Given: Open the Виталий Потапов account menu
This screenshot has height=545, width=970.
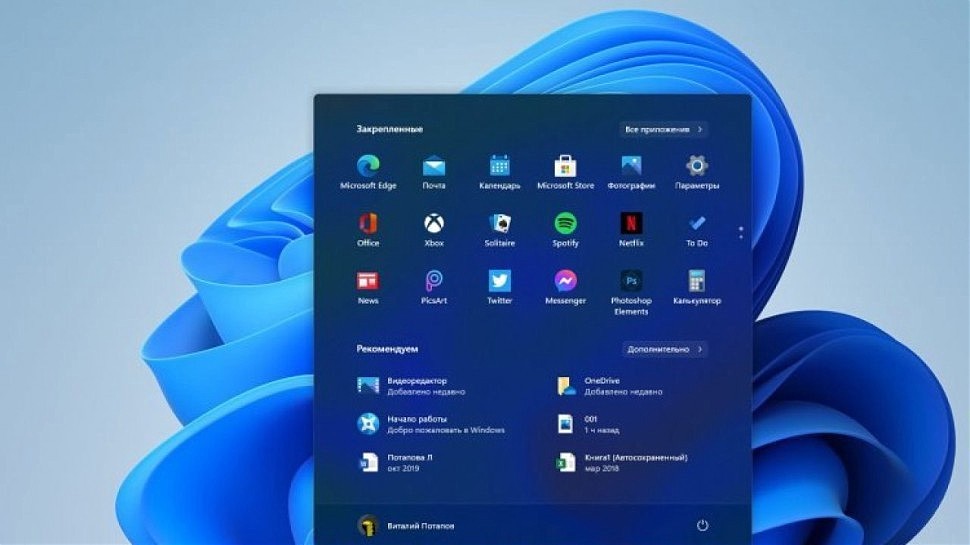Looking at the screenshot, I should tap(406, 526).
